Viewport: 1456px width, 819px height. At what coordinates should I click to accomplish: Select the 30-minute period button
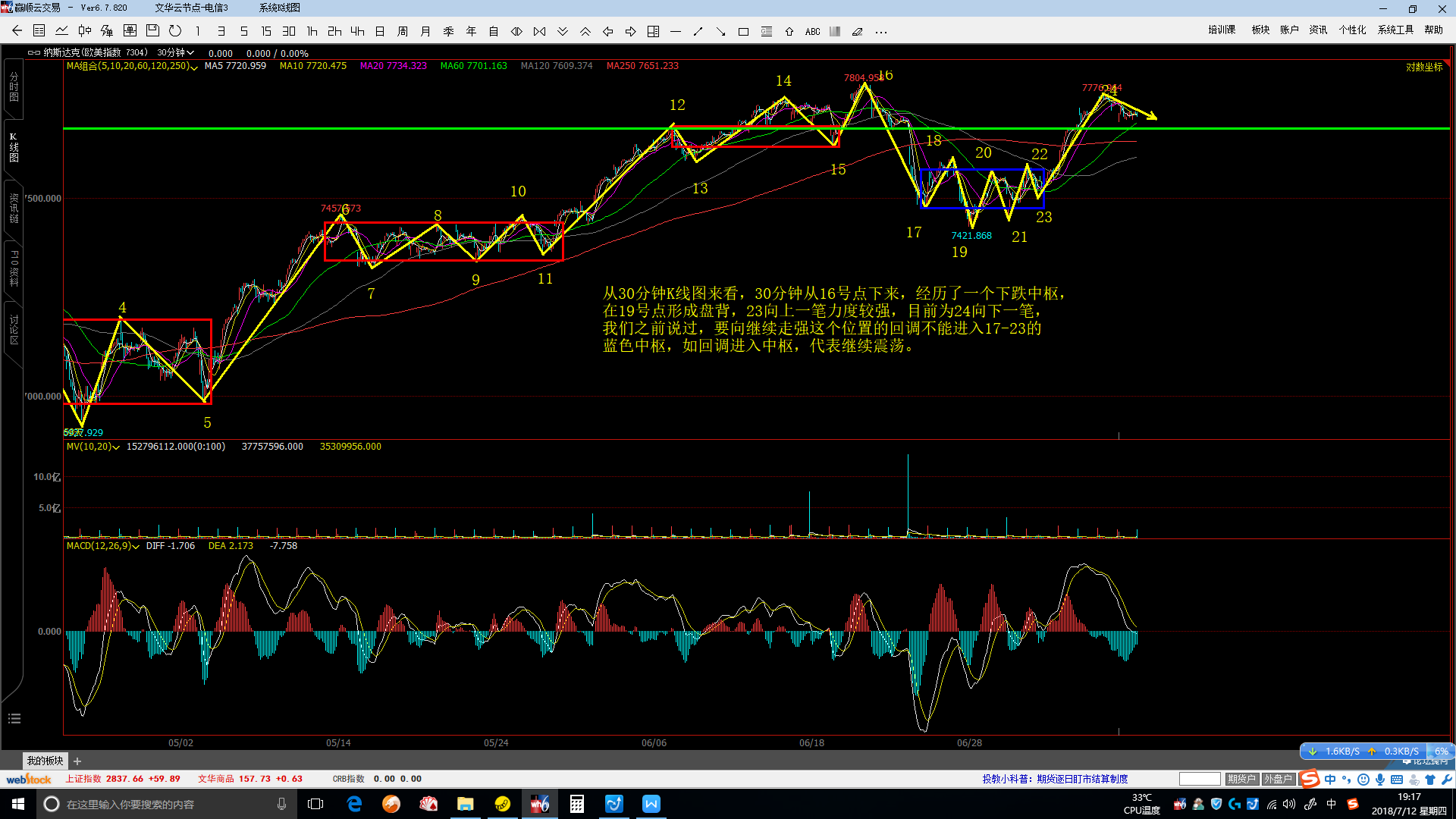pyautogui.click(x=289, y=31)
